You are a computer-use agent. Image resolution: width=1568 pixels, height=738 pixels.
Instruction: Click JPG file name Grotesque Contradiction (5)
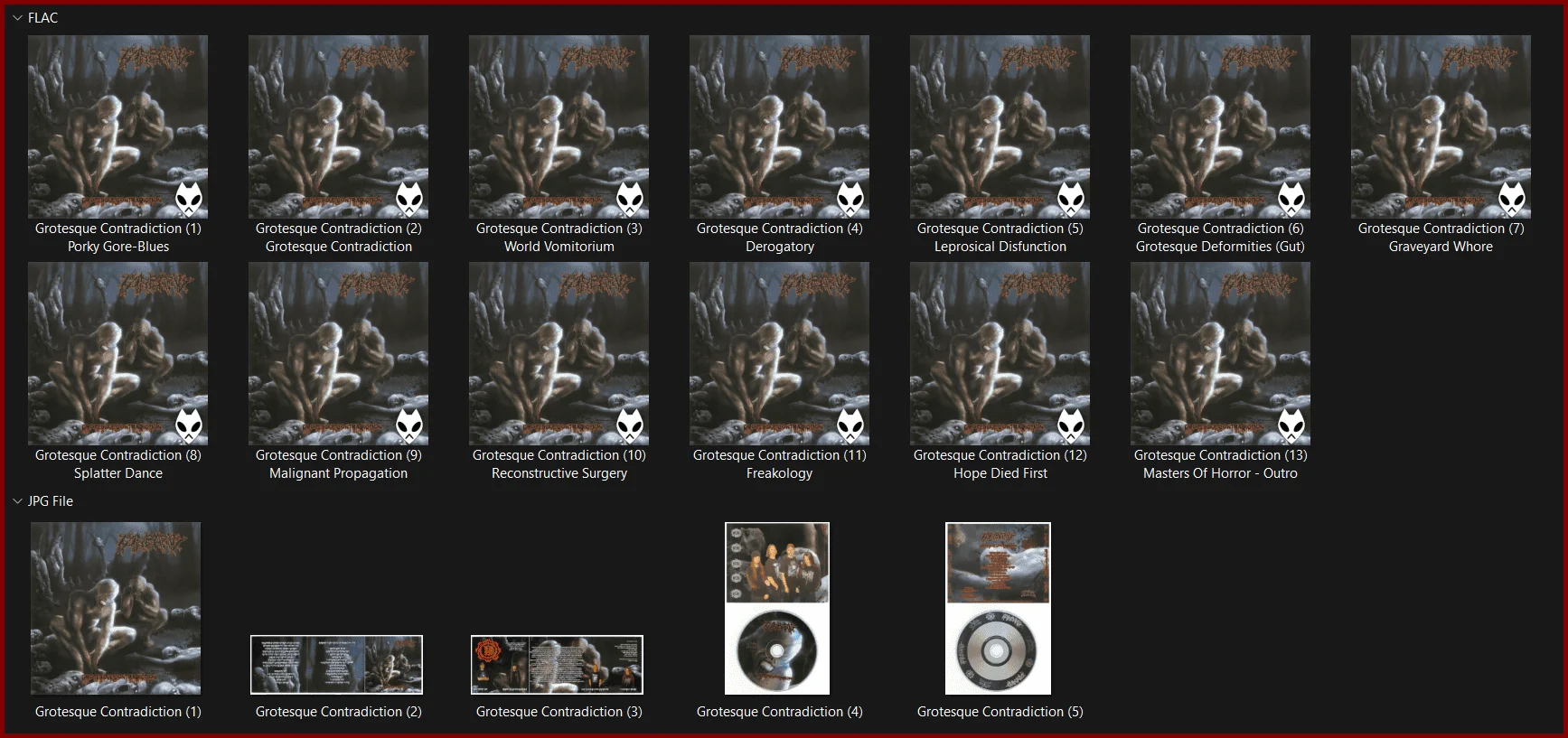coord(1000,712)
